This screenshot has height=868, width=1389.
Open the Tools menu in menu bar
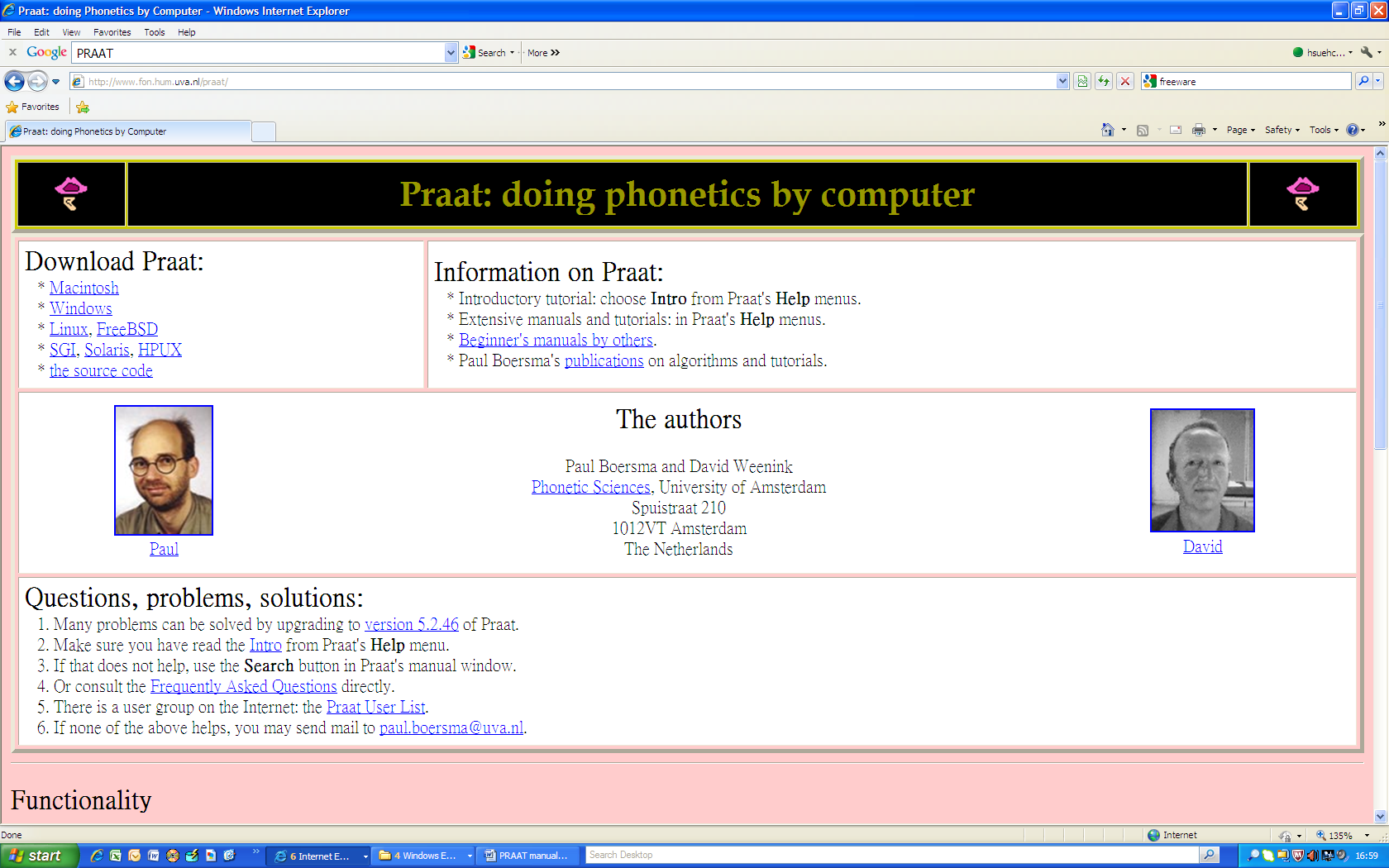pyautogui.click(x=154, y=32)
